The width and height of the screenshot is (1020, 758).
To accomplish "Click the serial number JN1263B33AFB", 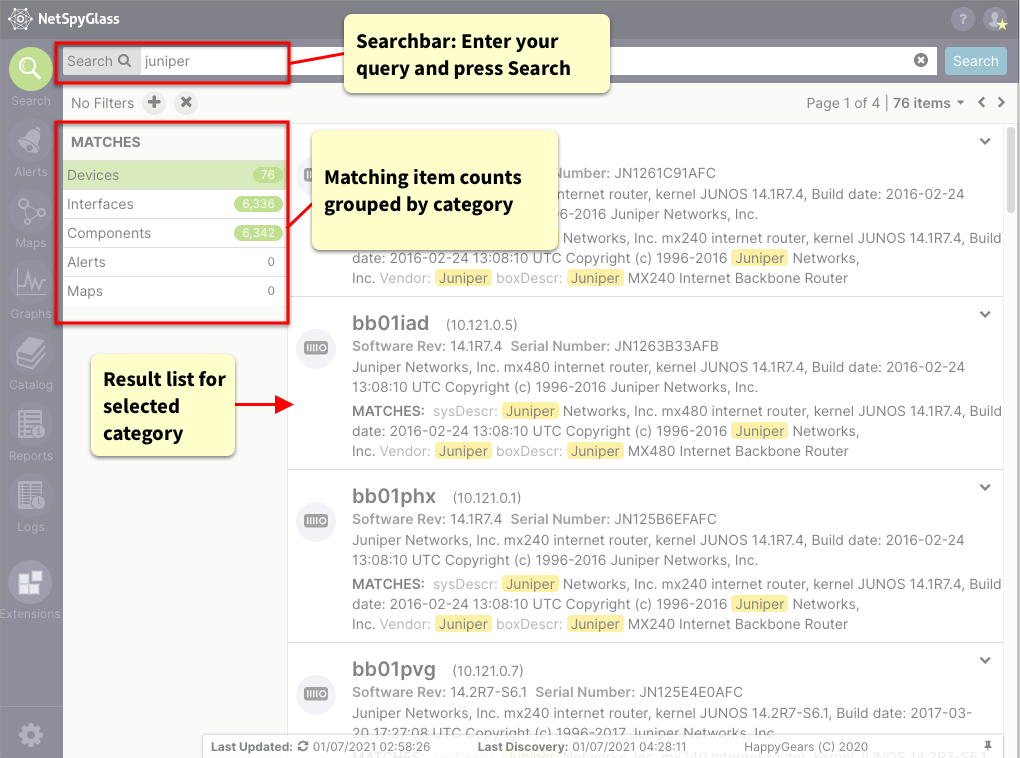I will pyautogui.click(x=666, y=346).
